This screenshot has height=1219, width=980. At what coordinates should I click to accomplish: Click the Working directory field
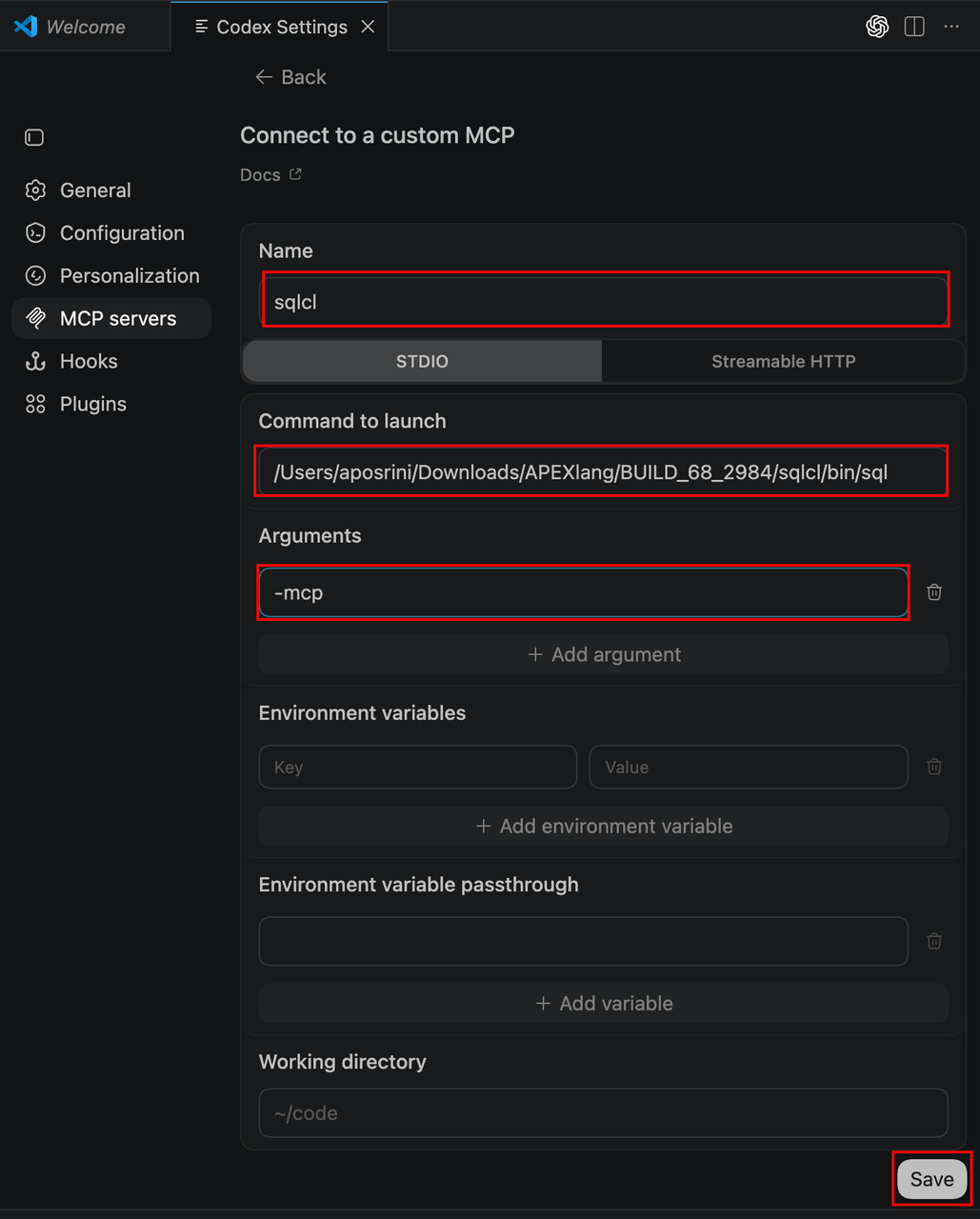(x=604, y=1113)
